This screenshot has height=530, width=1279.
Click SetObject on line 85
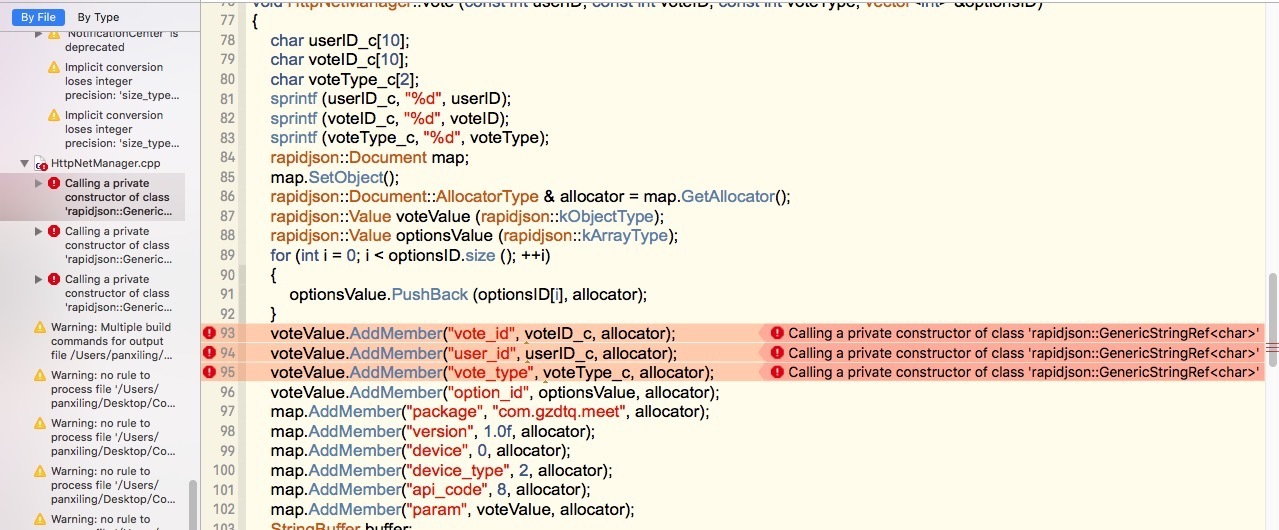(347, 177)
